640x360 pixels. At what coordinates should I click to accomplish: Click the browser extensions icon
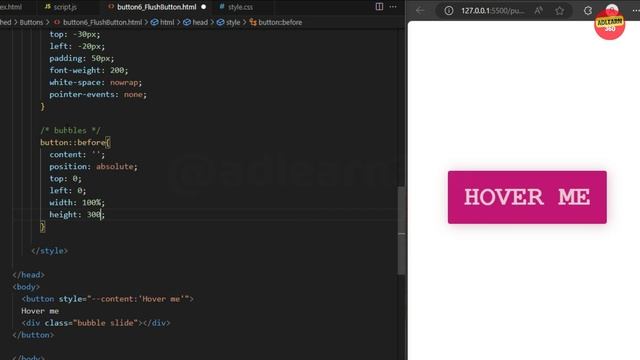tap(588, 11)
